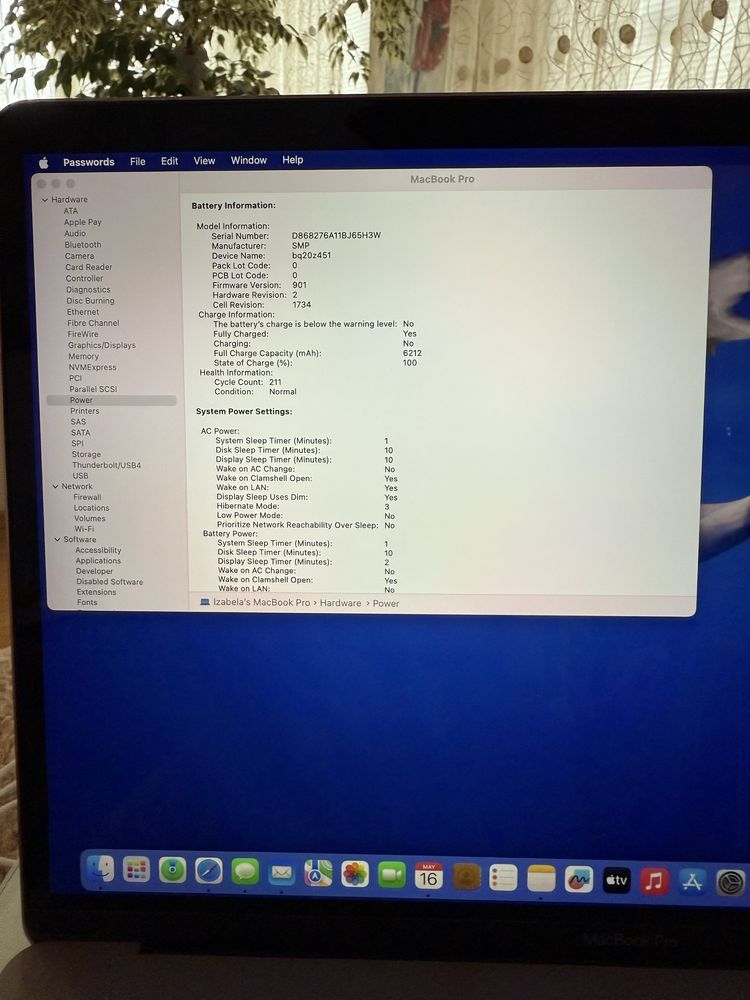Click Hardware in the path bar
This screenshot has height=1000, width=750.
point(341,603)
